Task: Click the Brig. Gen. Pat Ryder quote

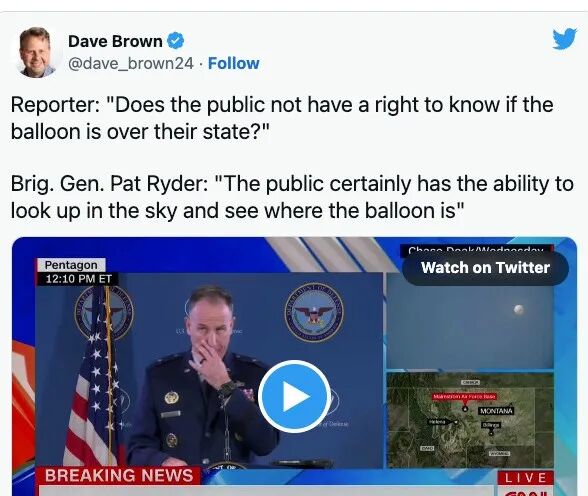Action: [x=292, y=197]
